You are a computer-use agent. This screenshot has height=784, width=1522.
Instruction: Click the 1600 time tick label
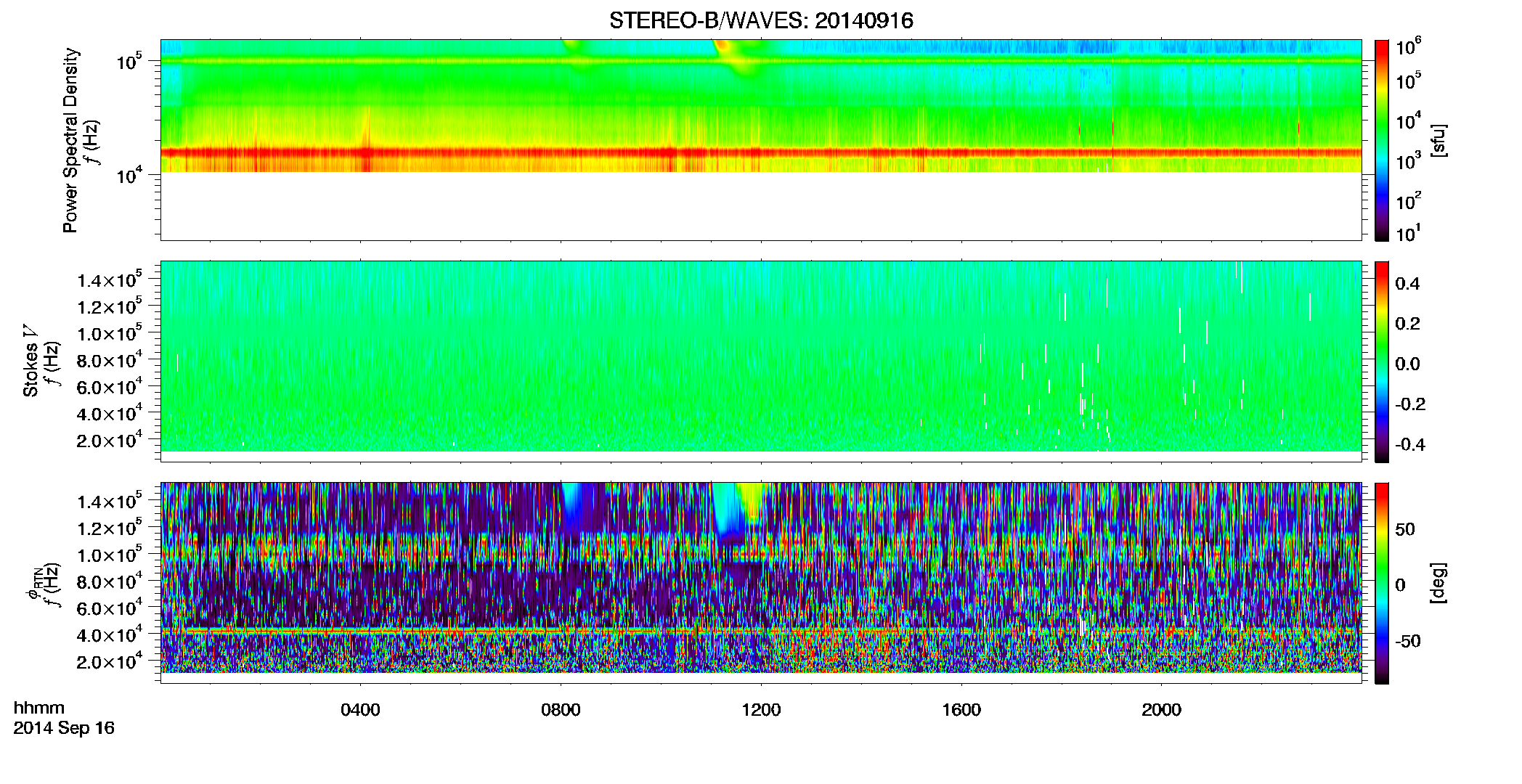coord(961,709)
